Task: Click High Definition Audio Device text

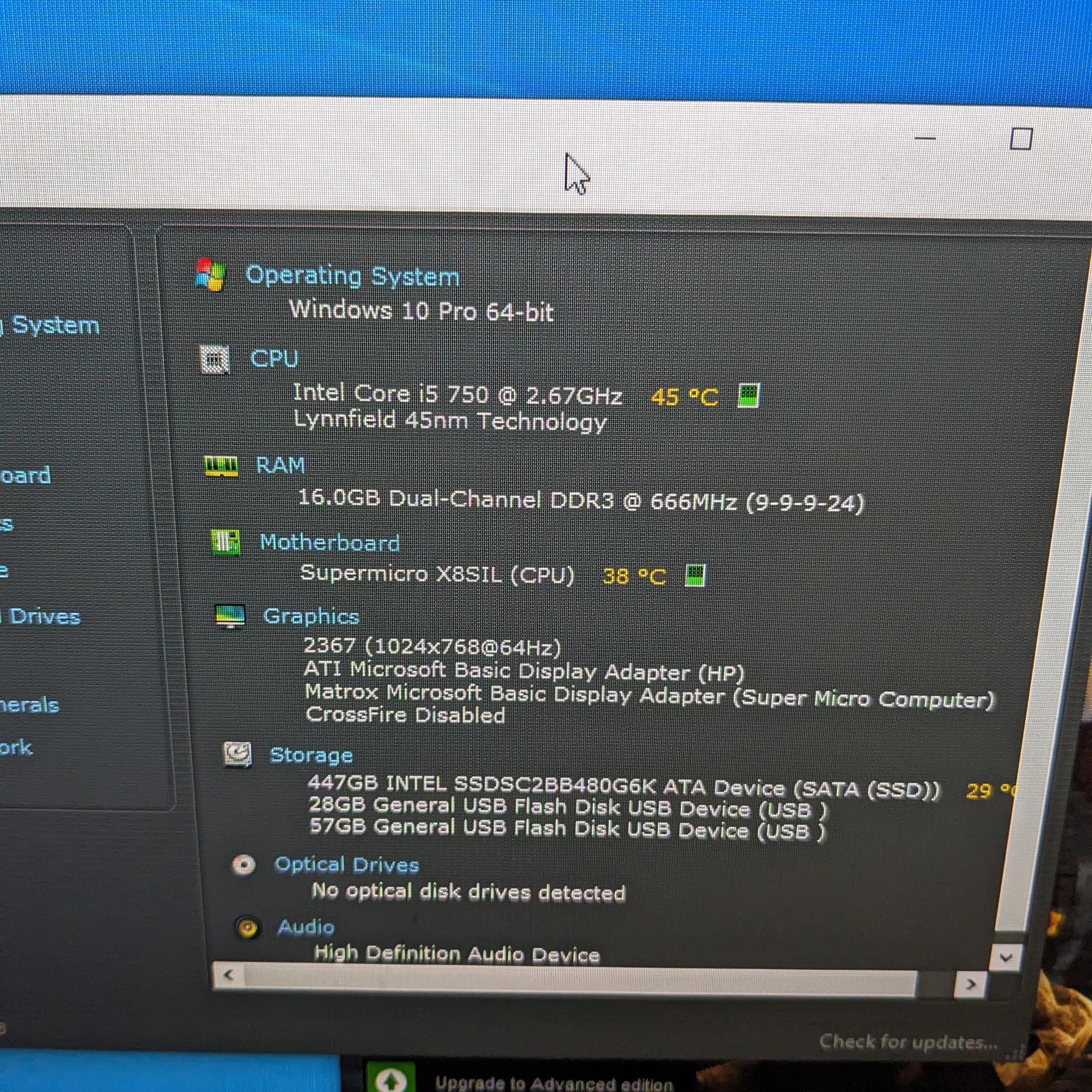Action: click(x=457, y=953)
